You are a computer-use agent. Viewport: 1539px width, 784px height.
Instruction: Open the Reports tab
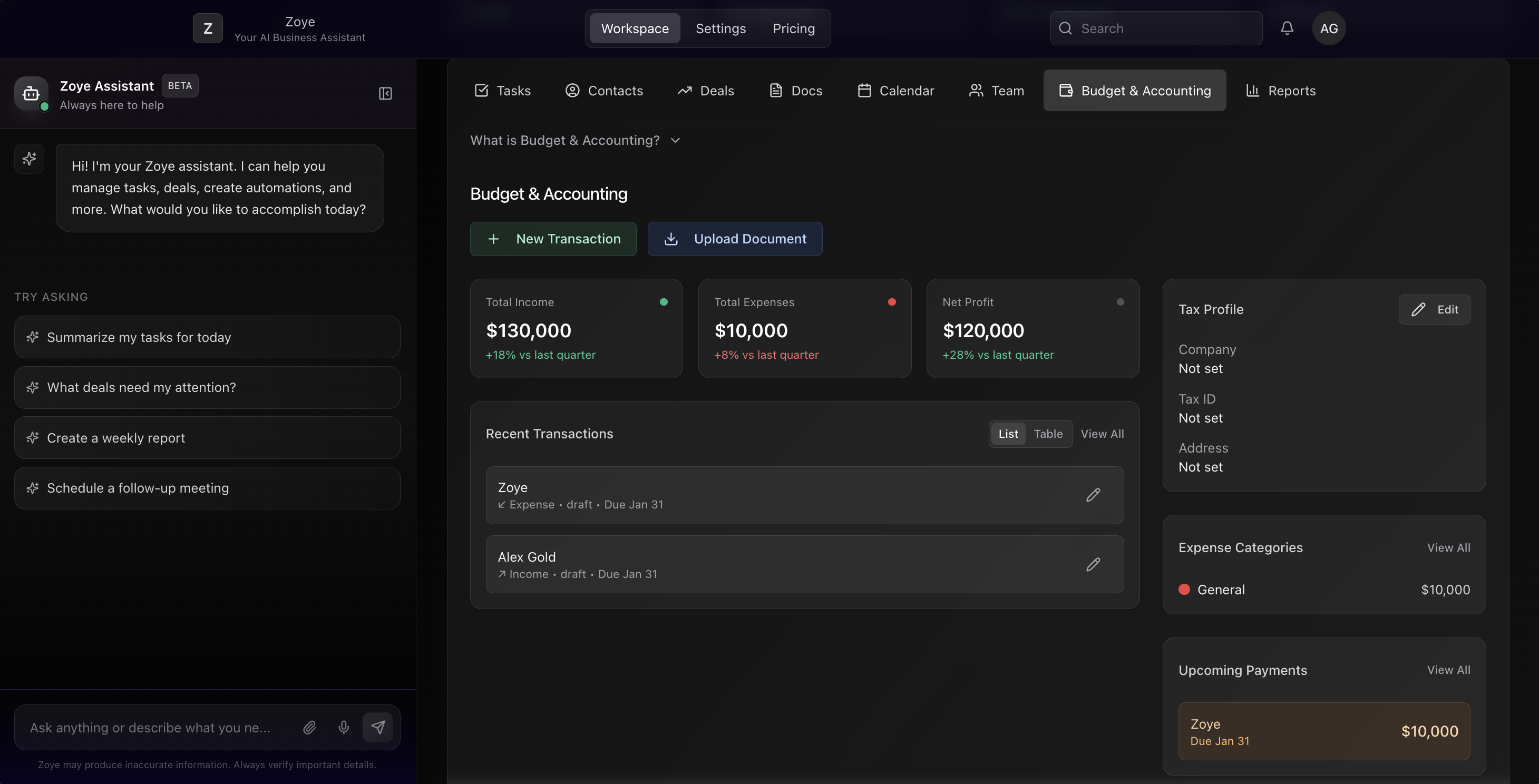[x=1280, y=90]
